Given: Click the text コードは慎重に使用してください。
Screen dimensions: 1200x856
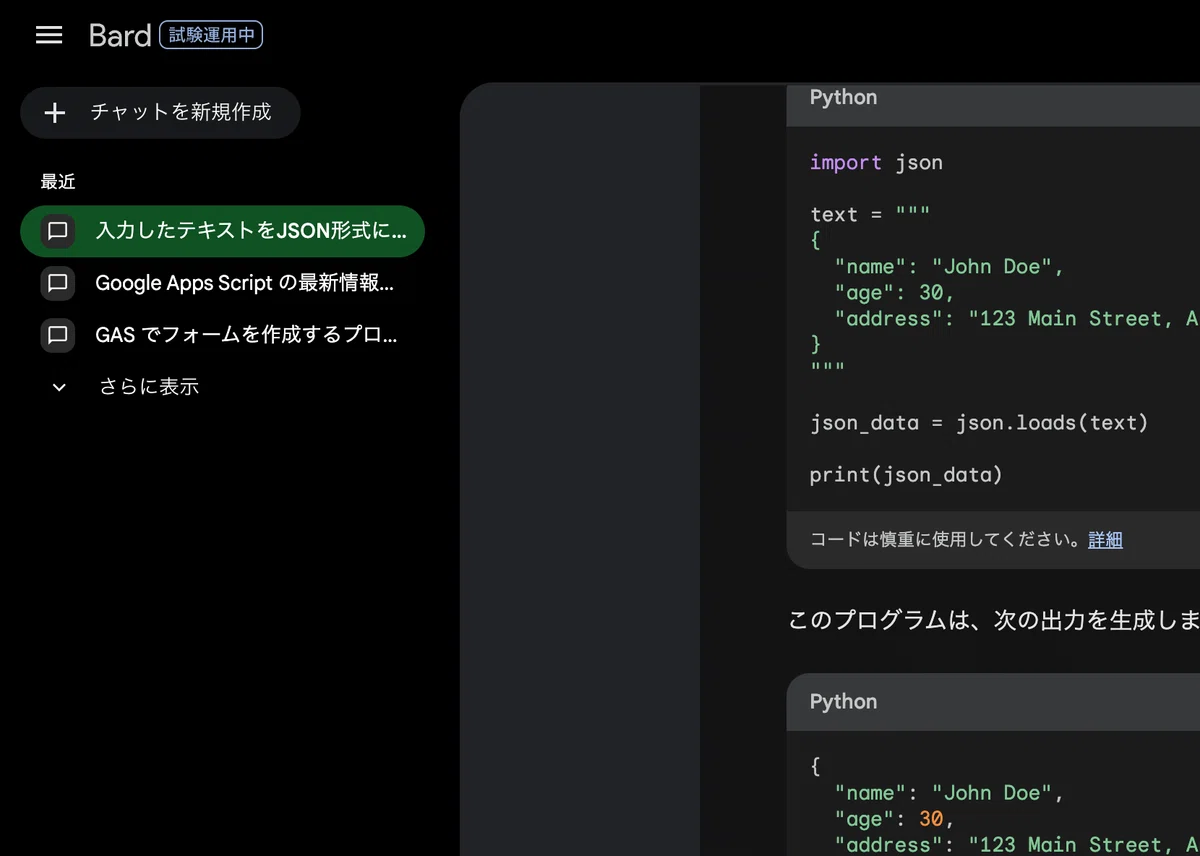Looking at the screenshot, I should (x=948, y=540).
